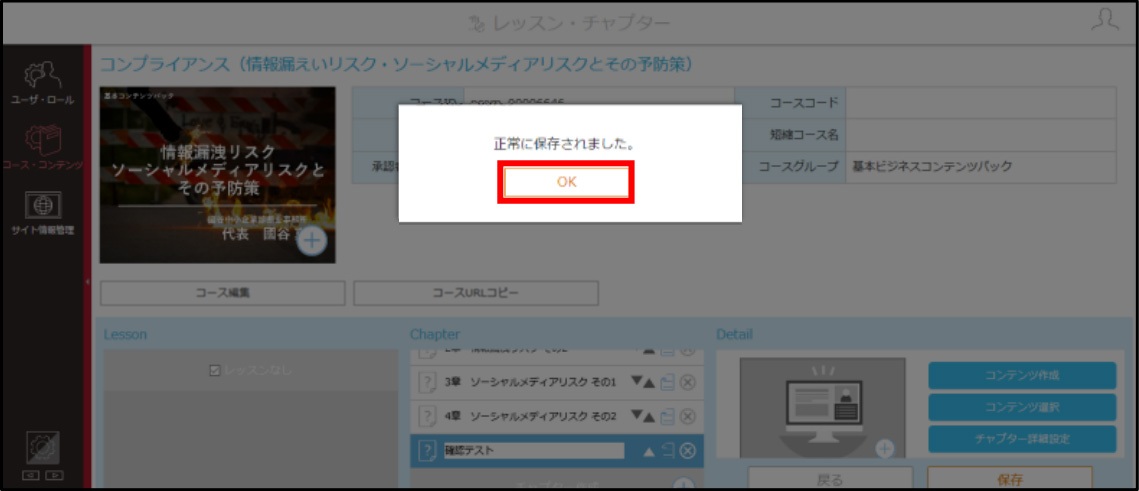Open the サイト情報管理 sidebar section

click(42, 214)
